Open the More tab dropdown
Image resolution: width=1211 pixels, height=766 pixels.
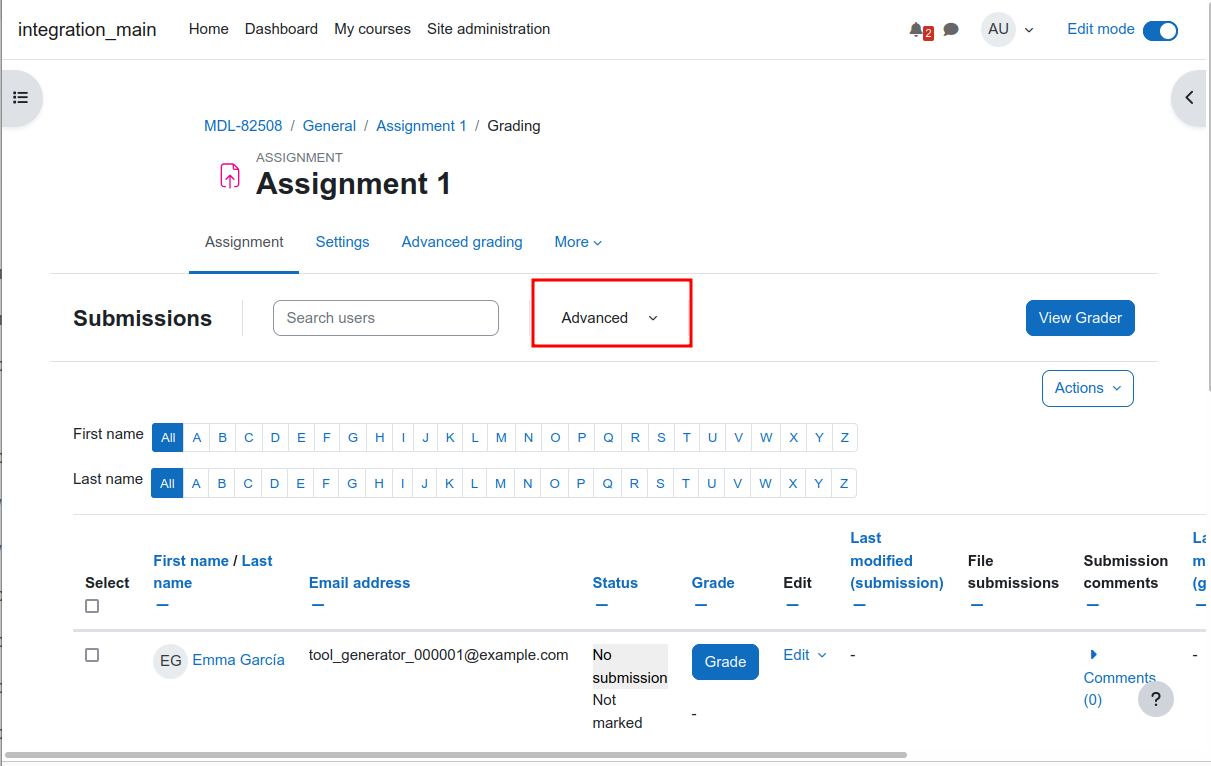(x=578, y=242)
